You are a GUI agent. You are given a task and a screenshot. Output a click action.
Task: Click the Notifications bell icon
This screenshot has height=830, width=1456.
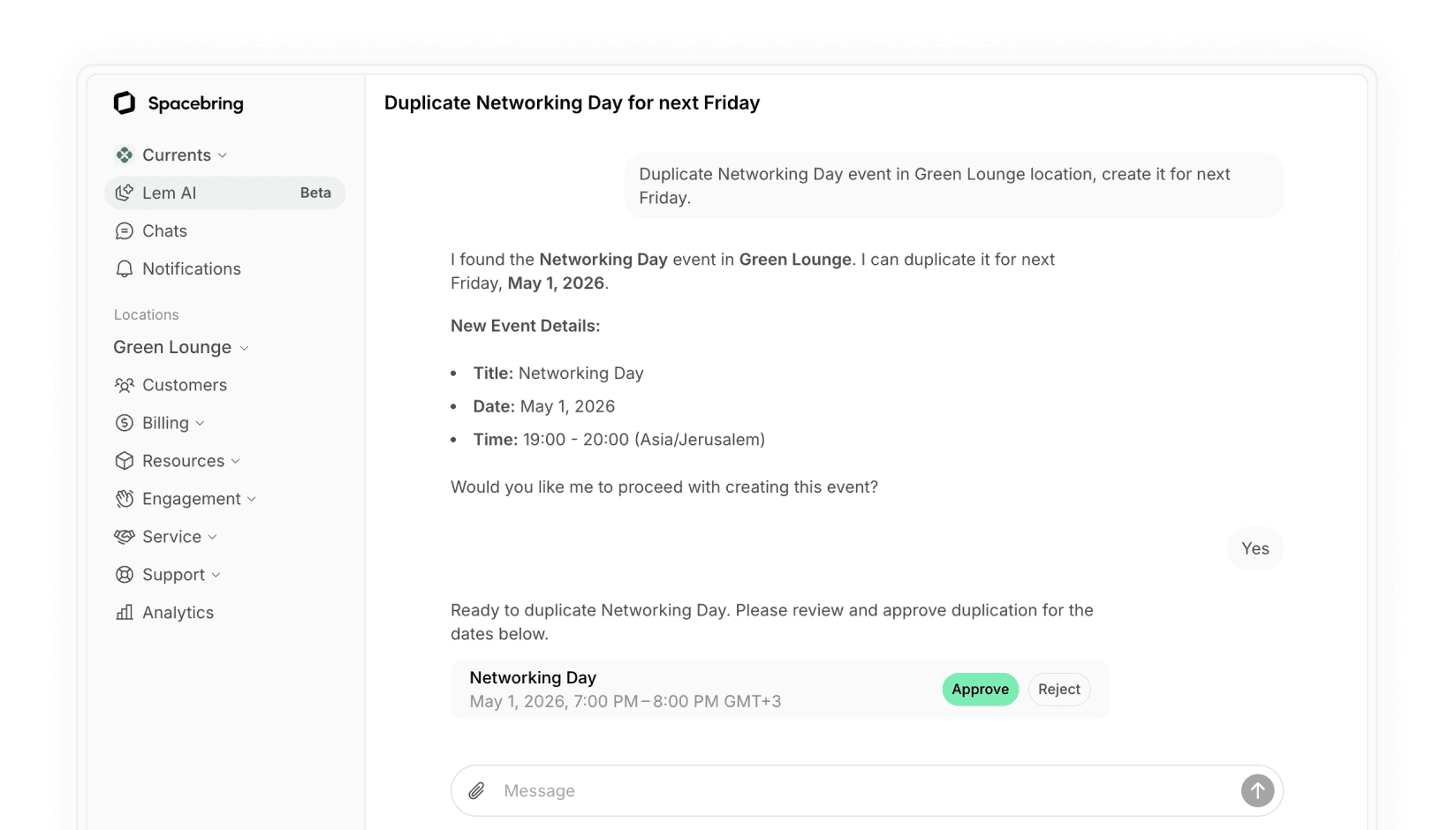[x=125, y=269]
